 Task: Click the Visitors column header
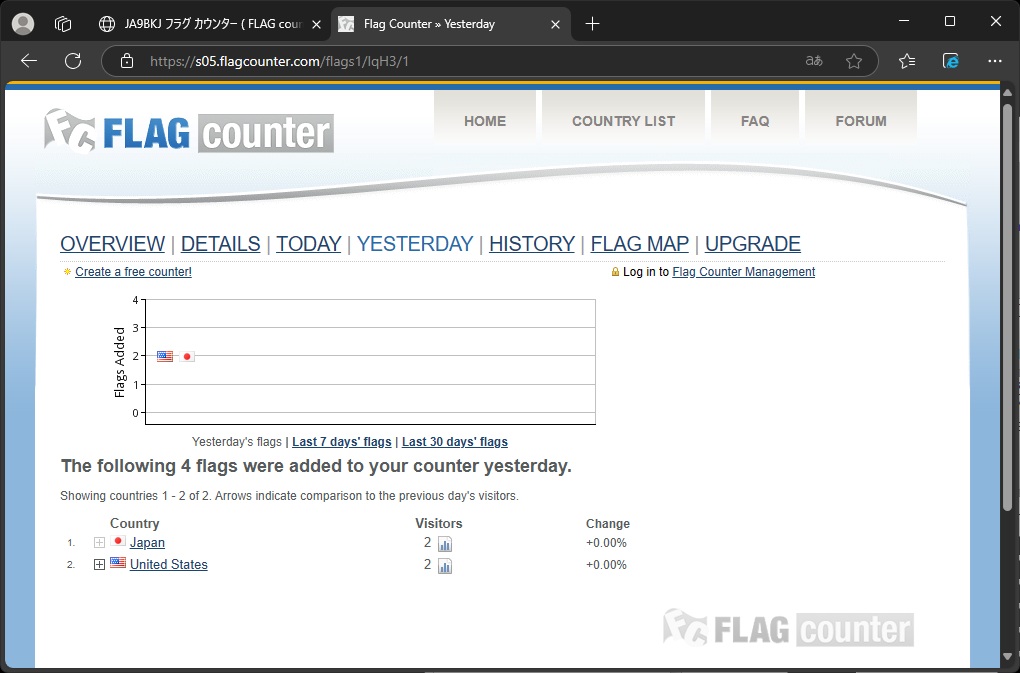point(439,523)
